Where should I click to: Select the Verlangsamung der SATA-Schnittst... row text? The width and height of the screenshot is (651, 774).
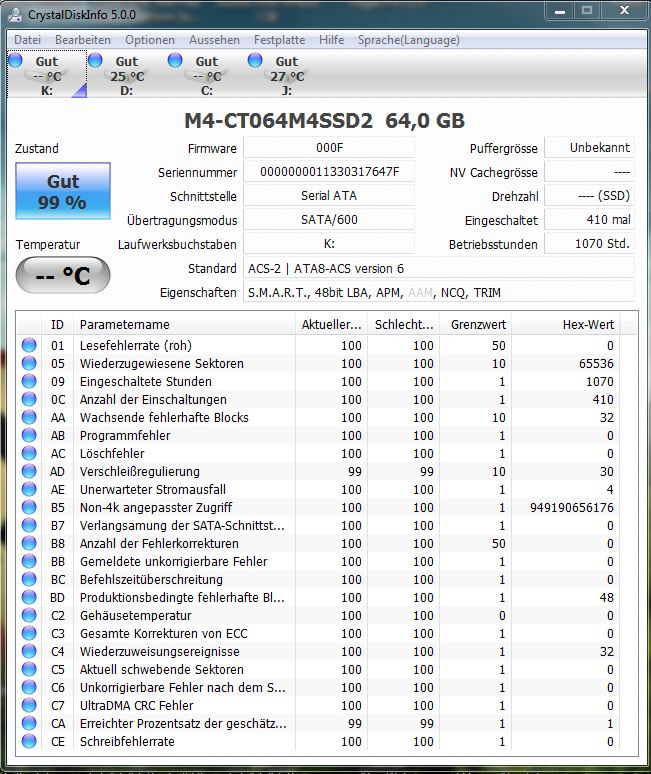point(182,525)
